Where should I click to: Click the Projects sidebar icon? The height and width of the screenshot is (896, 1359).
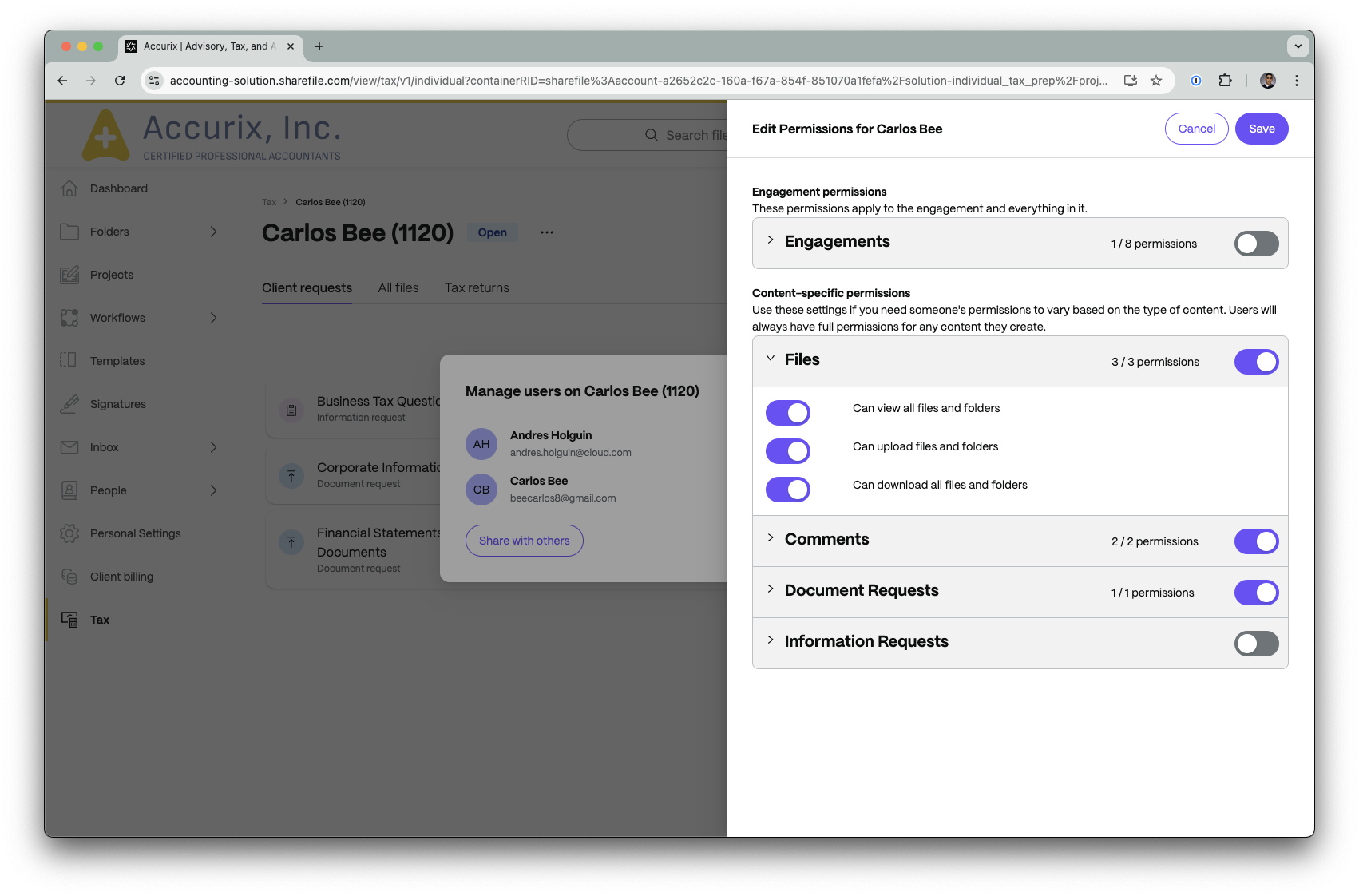point(69,275)
